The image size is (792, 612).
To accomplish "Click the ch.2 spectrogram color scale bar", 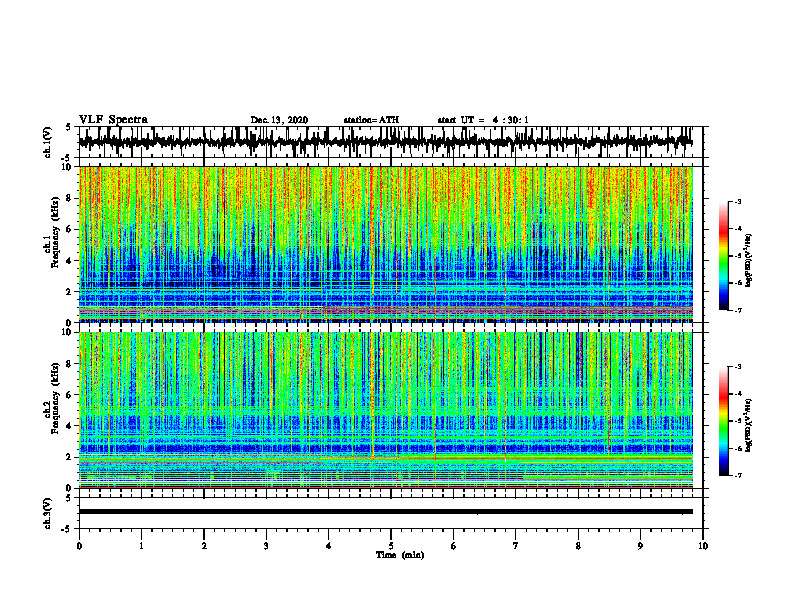I will (x=724, y=421).
